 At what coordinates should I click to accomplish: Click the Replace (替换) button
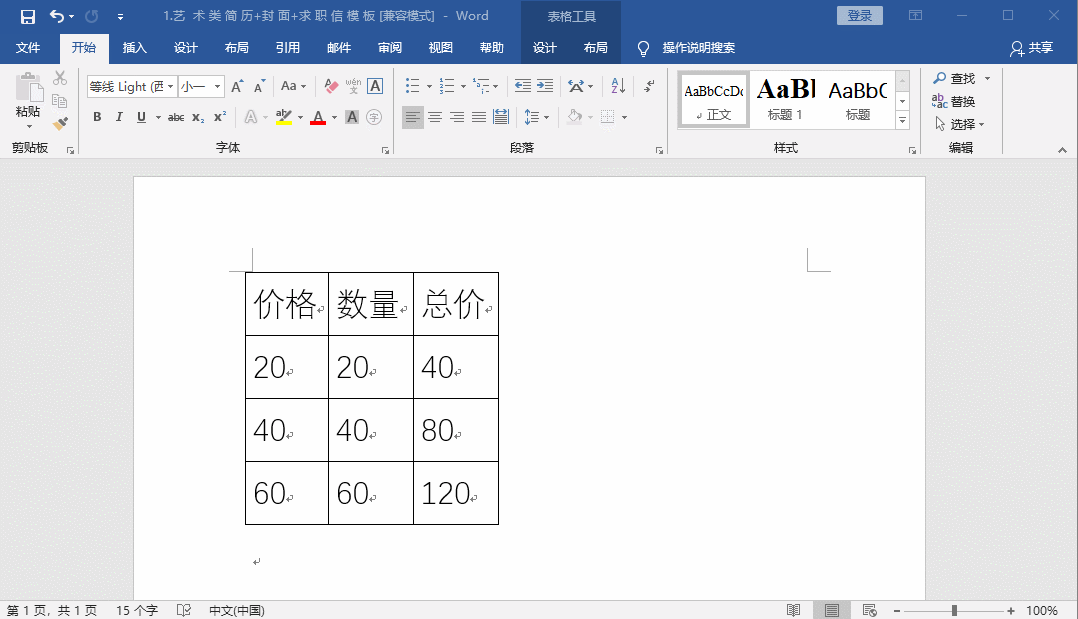pos(954,101)
